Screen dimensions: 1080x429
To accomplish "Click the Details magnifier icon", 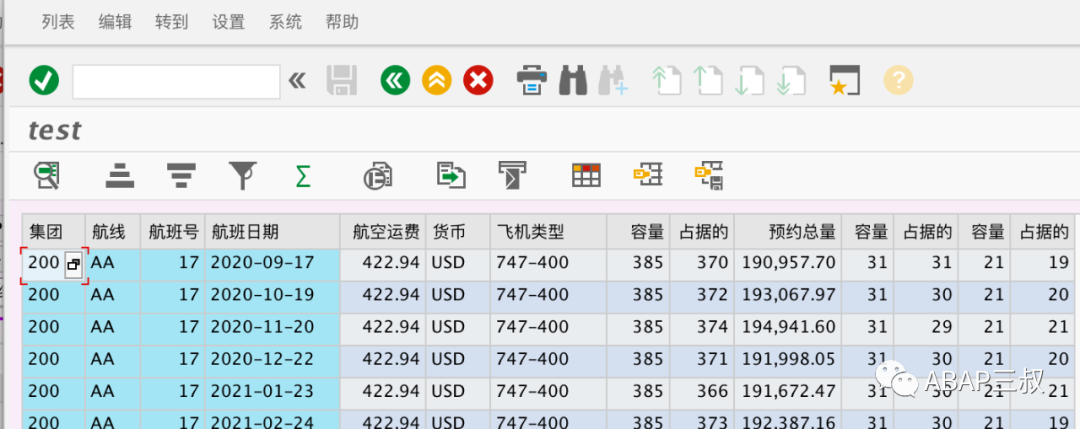I will (x=47, y=176).
